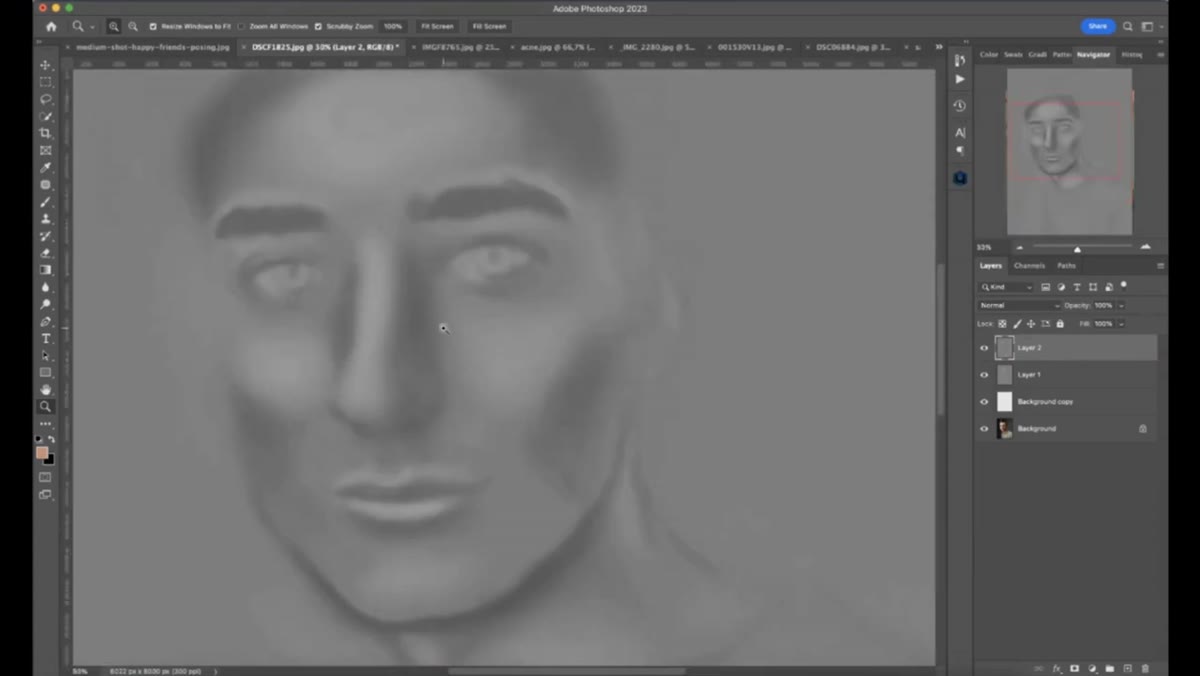Click the Home icon in options bar

pyautogui.click(x=51, y=26)
